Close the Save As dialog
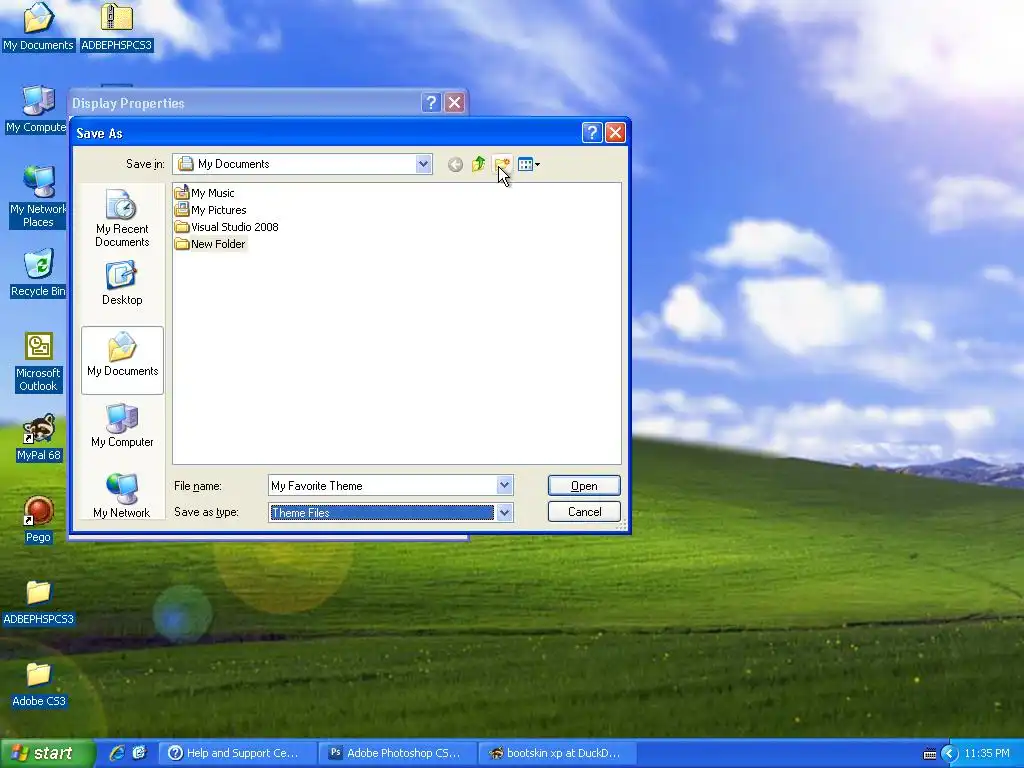 [x=615, y=133]
